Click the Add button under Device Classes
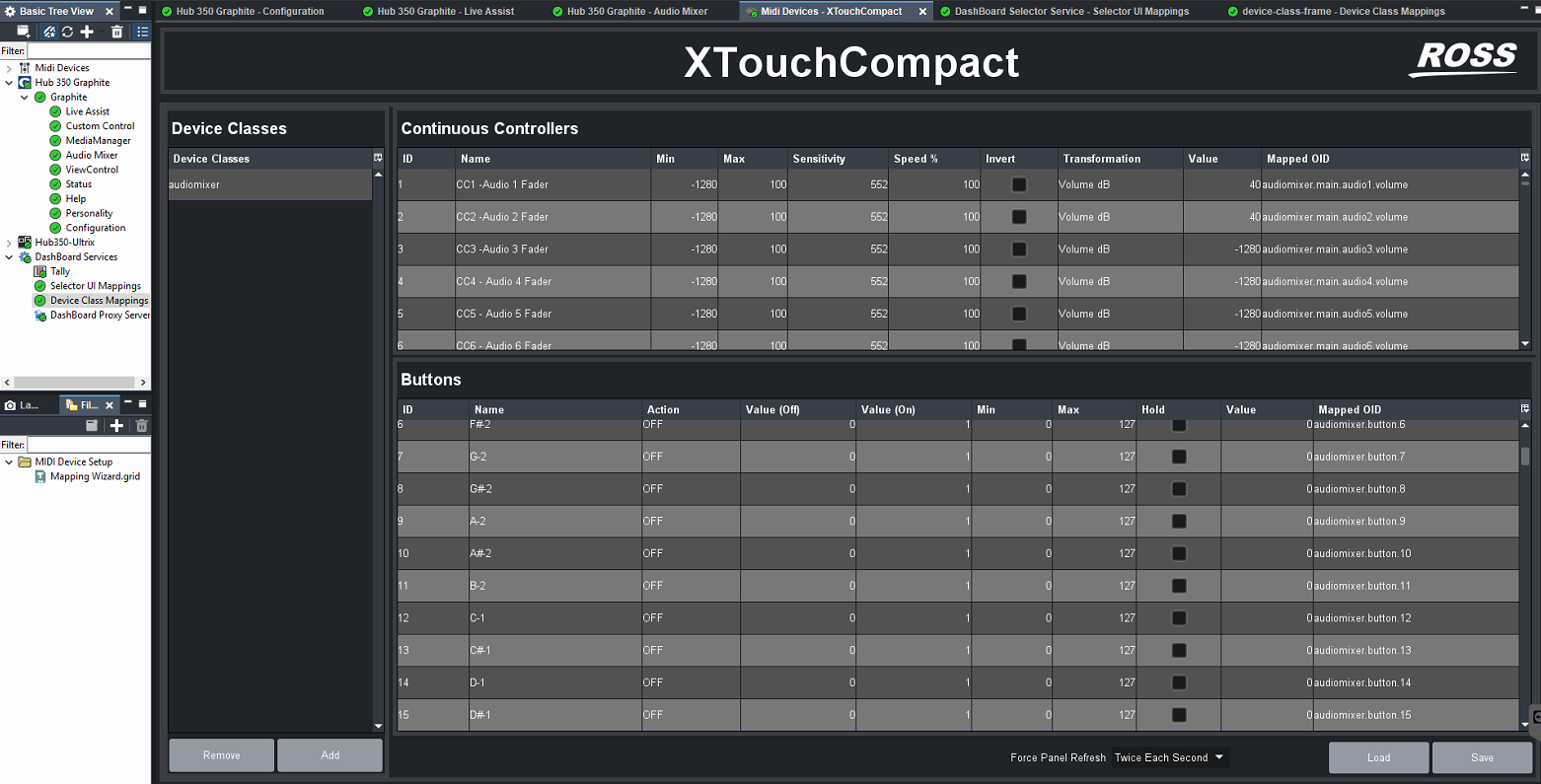Viewport: 1541px width, 784px height. [x=330, y=755]
